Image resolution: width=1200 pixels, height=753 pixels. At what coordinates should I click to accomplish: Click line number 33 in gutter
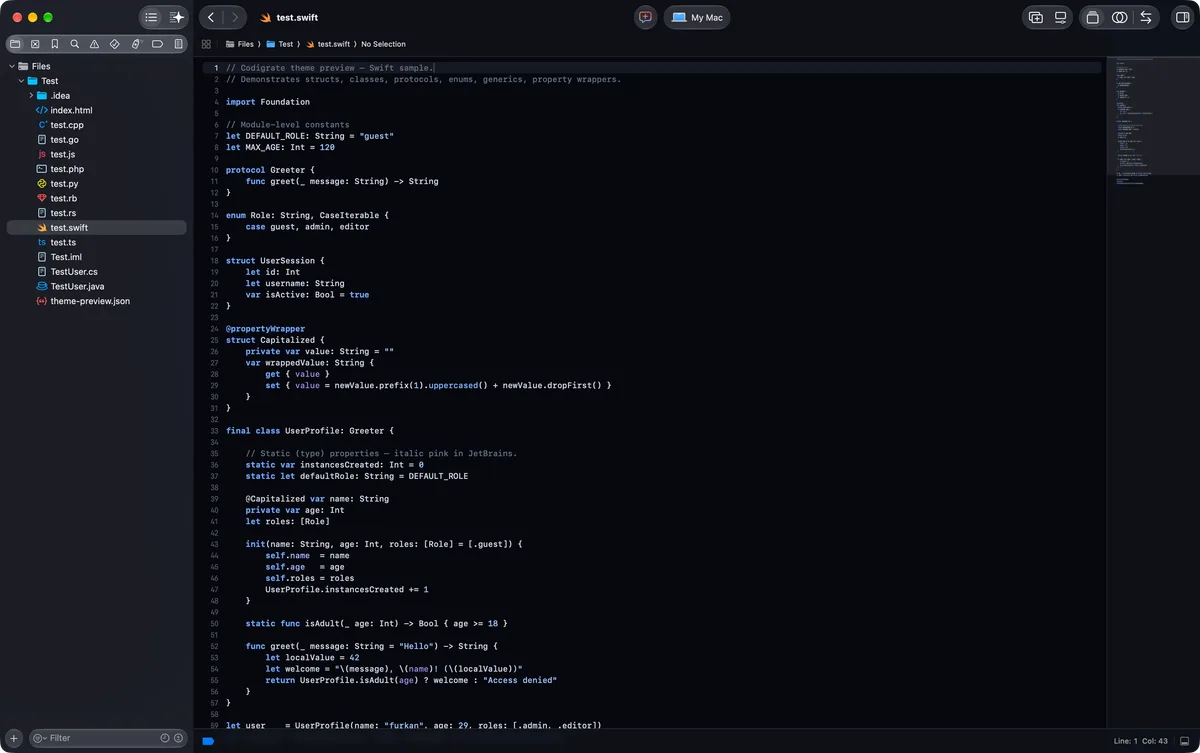pyautogui.click(x=214, y=431)
